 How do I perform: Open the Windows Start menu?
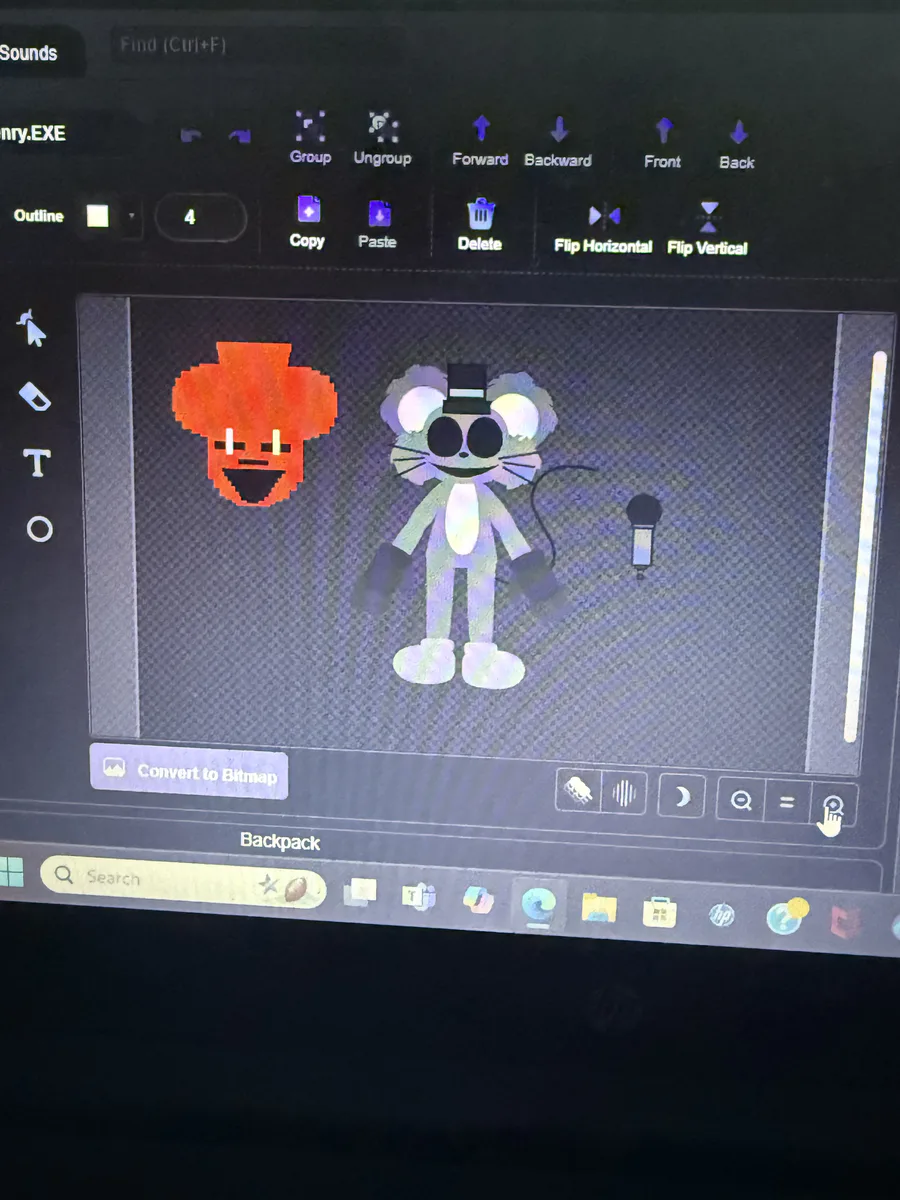tap(11, 872)
